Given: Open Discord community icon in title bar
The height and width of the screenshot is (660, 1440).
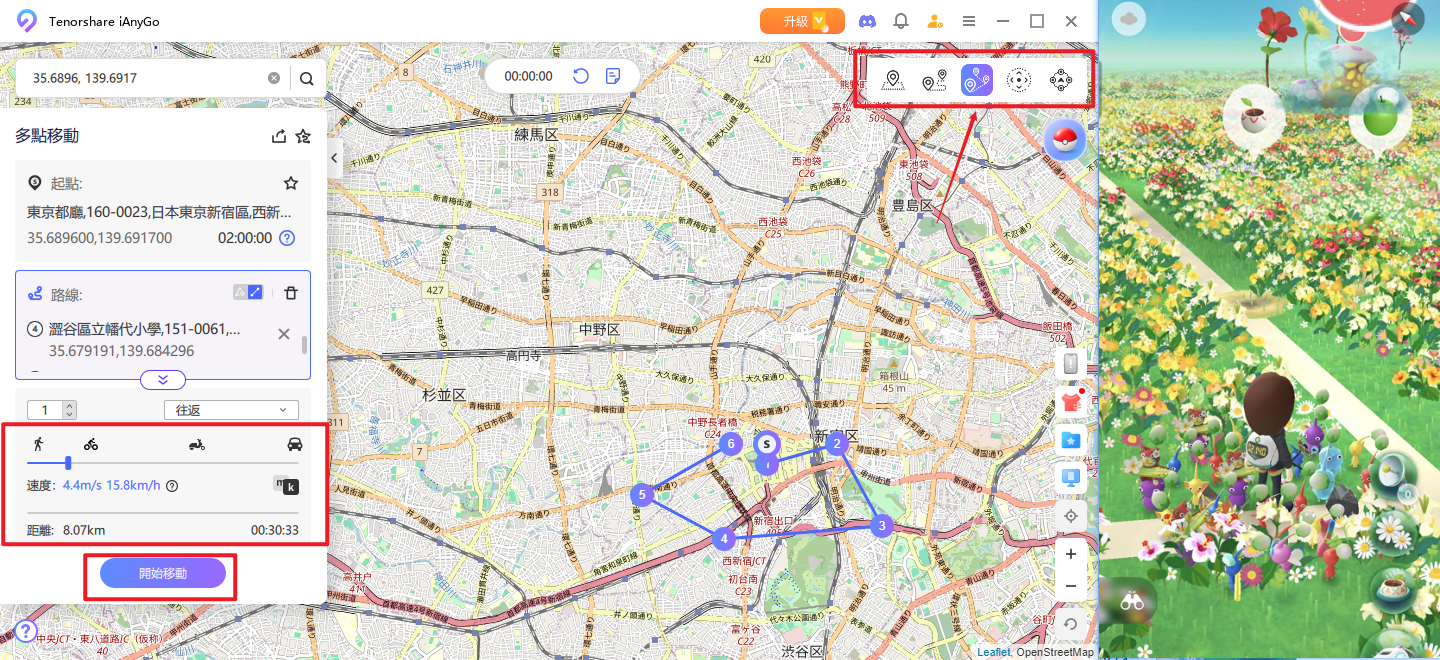Looking at the screenshot, I should [x=868, y=21].
